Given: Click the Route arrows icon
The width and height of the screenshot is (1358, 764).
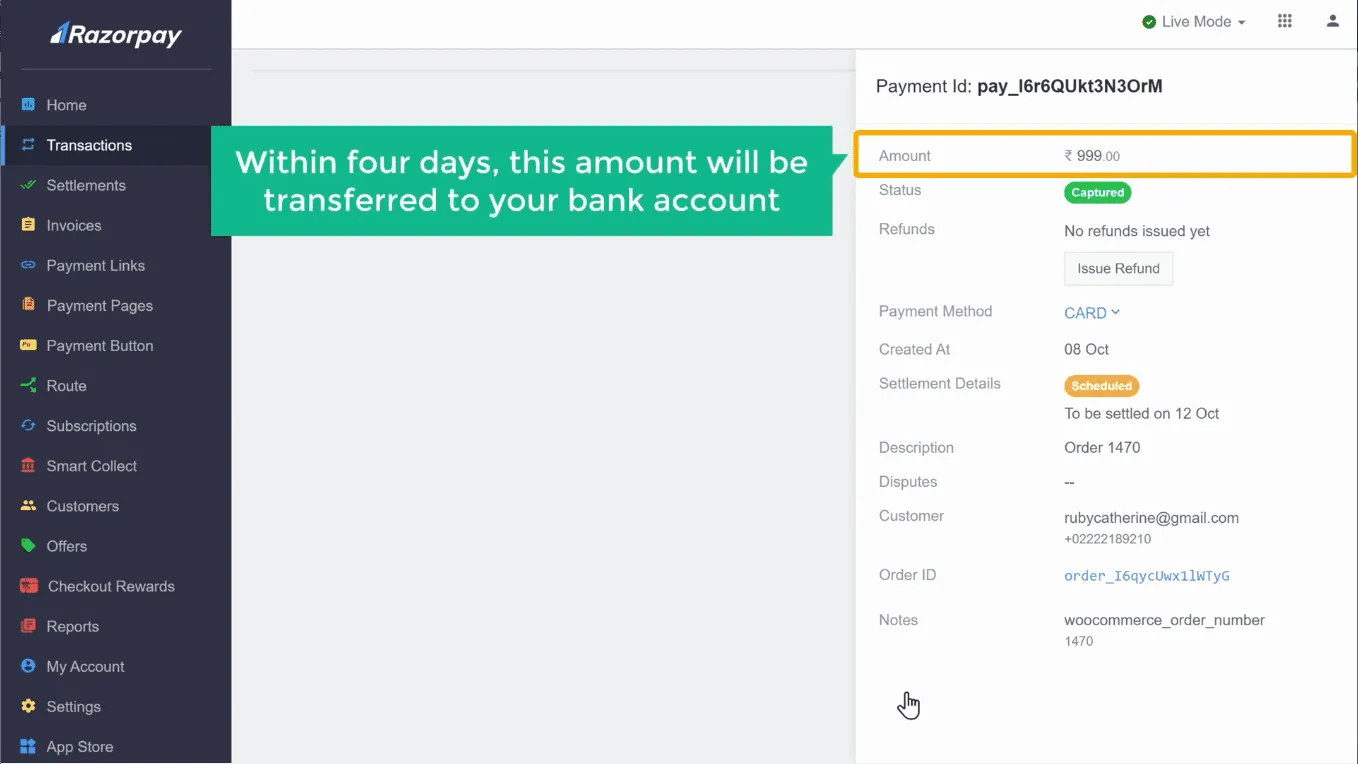Looking at the screenshot, I should click(28, 385).
